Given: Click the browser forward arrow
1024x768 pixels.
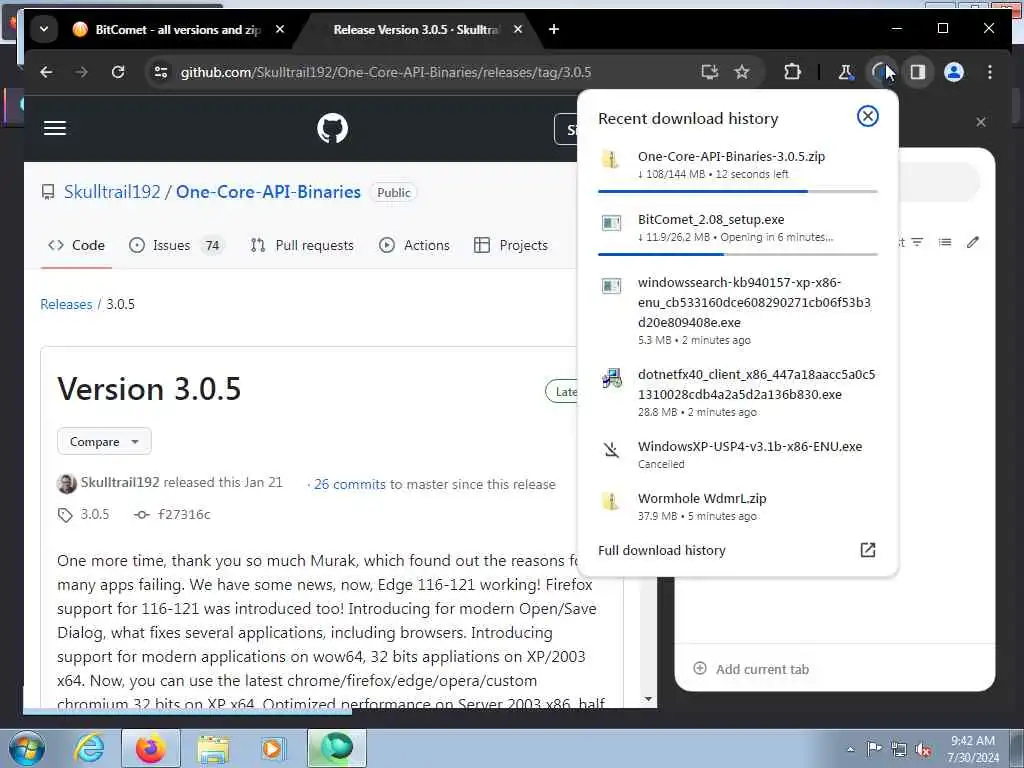Looking at the screenshot, I should click(x=82, y=72).
